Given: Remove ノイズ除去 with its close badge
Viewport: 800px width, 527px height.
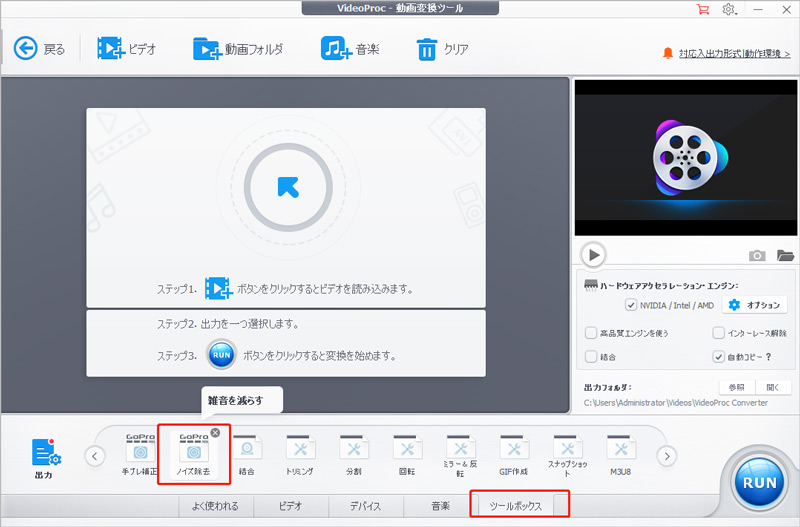Looking at the screenshot, I should click(215, 433).
